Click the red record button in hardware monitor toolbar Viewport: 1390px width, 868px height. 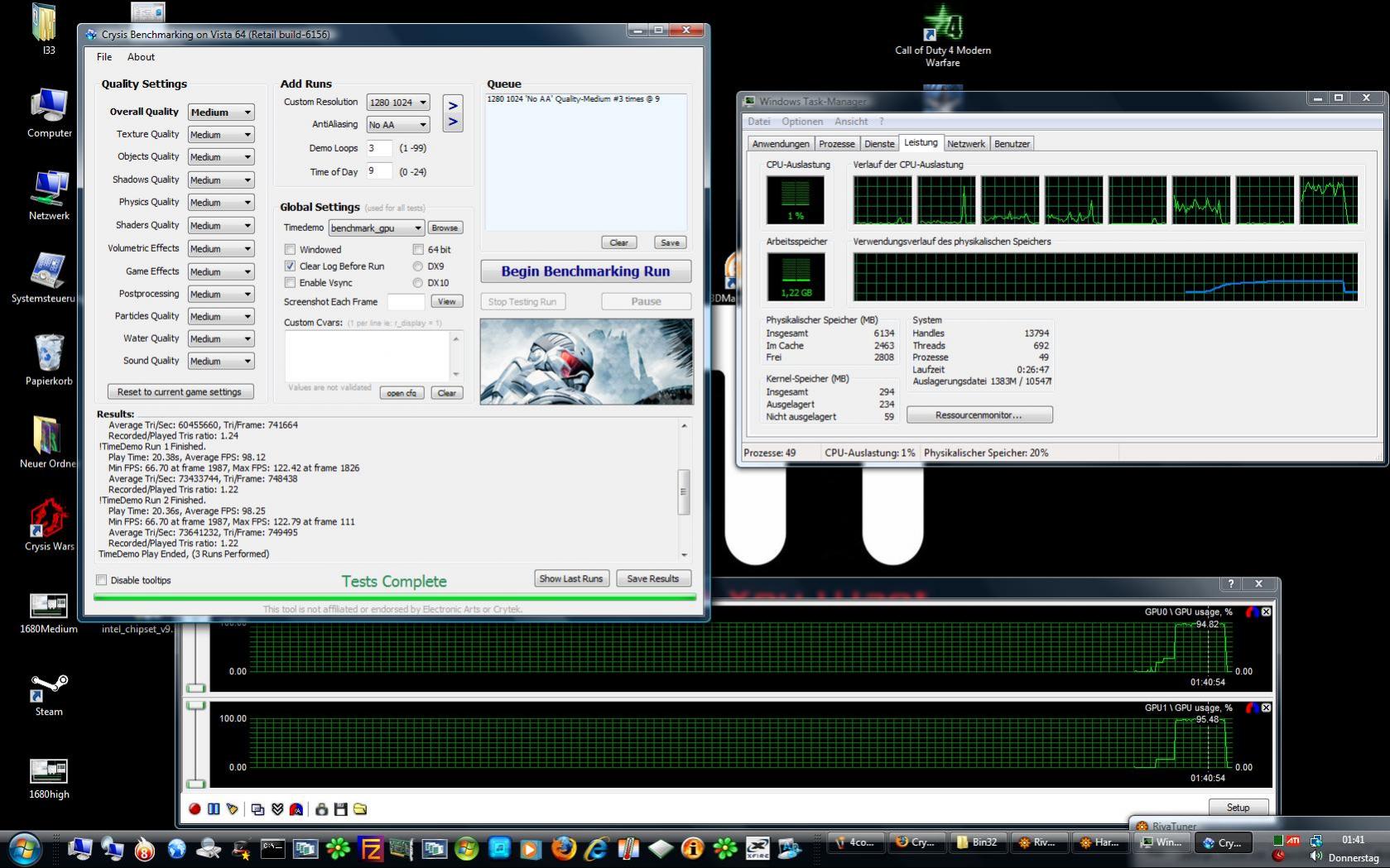(x=195, y=809)
